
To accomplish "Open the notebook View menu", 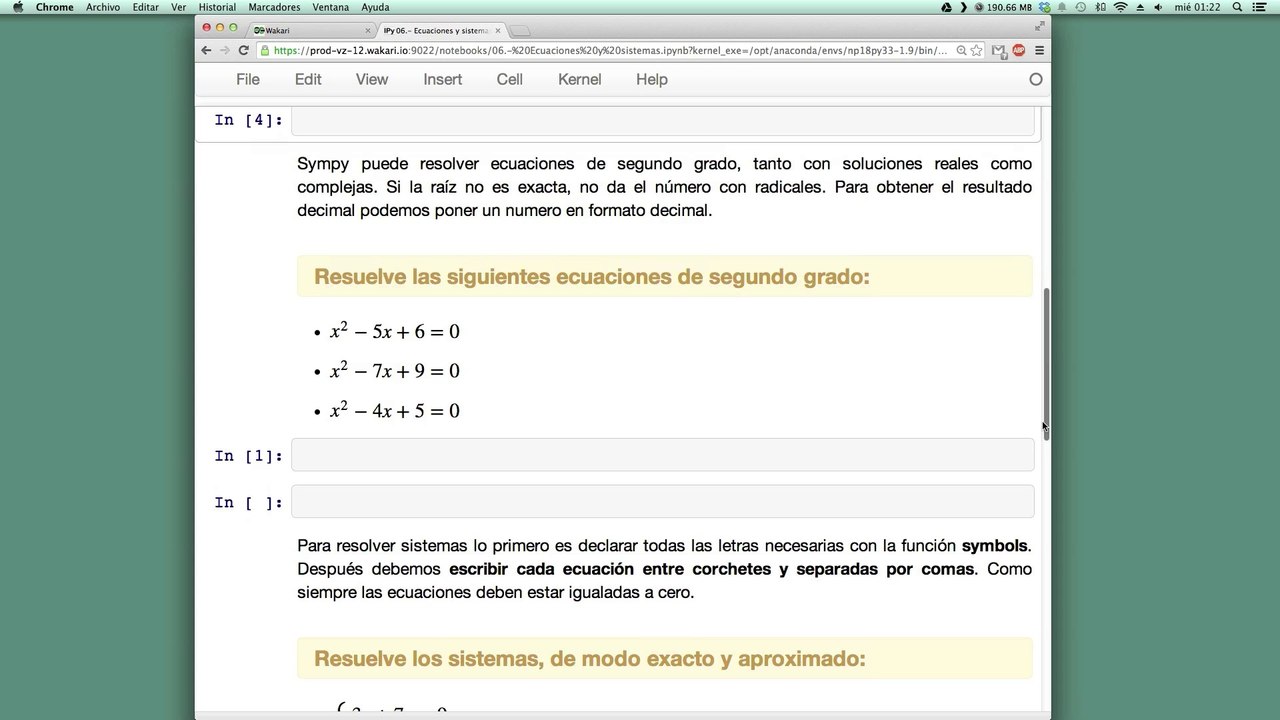I will pyautogui.click(x=372, y=79).
